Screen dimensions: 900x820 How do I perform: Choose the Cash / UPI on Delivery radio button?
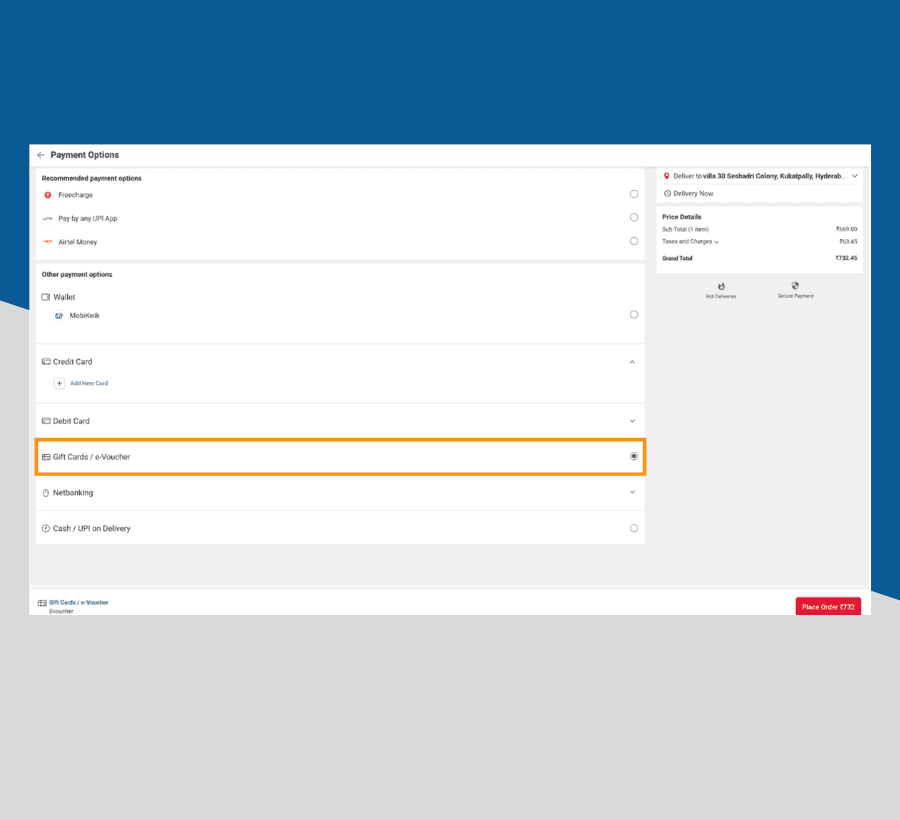(634, 528)
